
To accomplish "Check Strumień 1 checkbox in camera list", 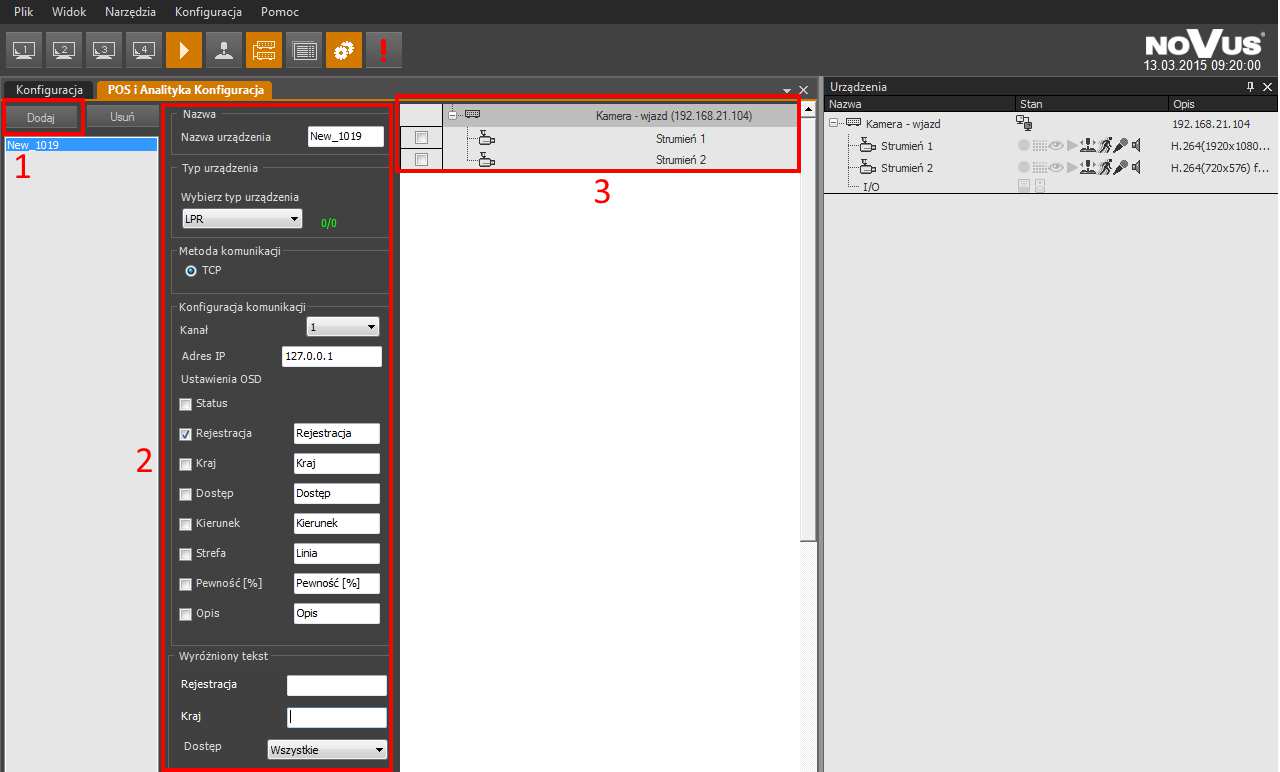I will [x=421, y=138].
